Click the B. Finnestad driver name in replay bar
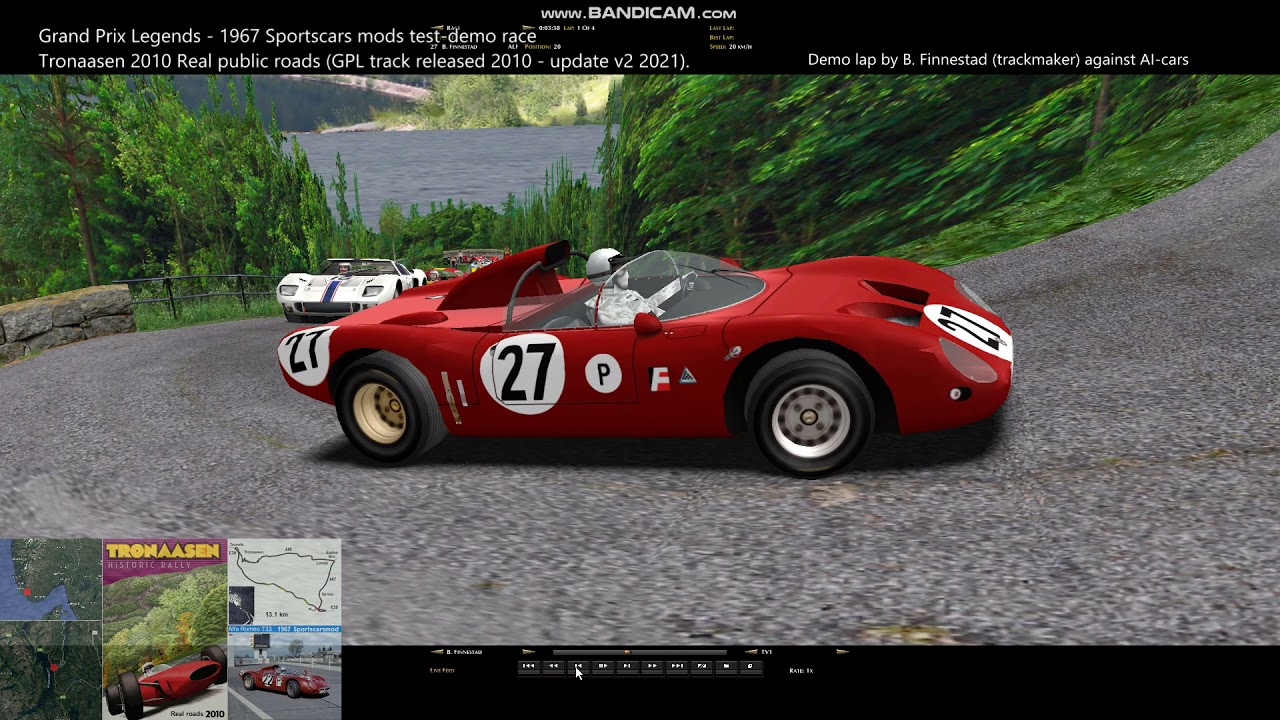1280x720 pixels. [464, 652]
